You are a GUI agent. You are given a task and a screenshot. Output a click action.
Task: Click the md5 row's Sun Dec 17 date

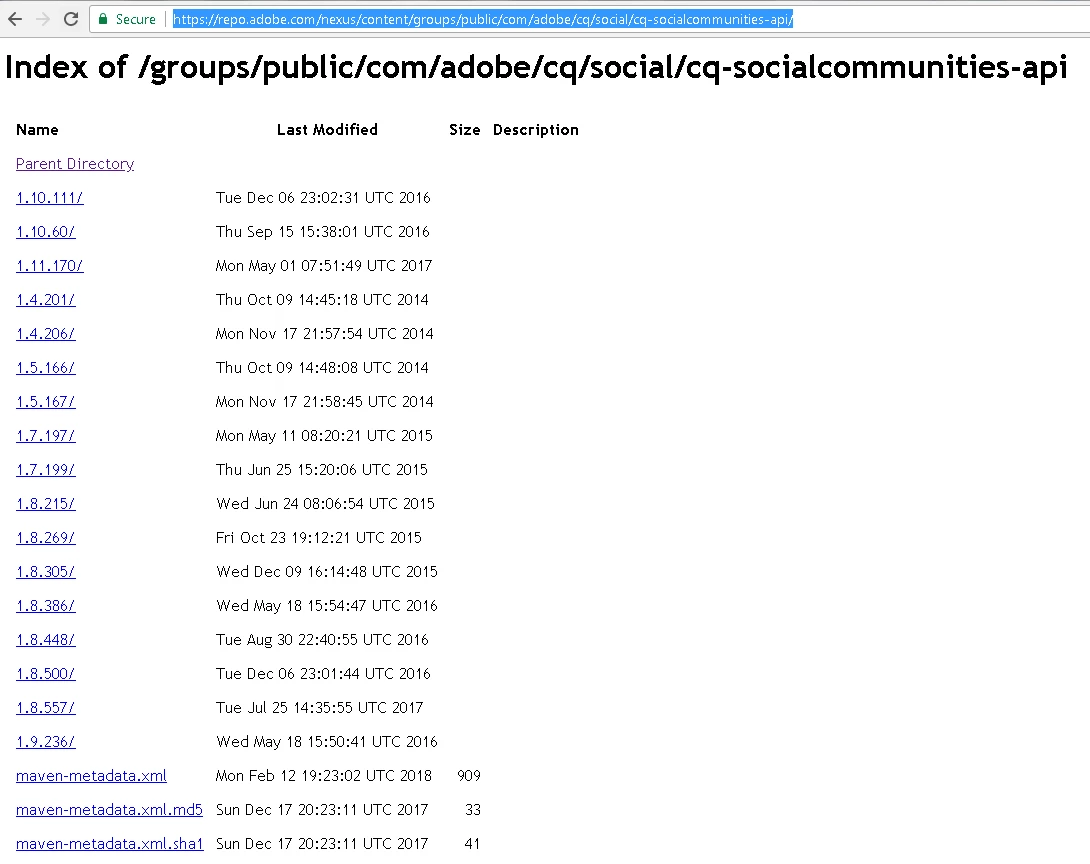(x=322, y=810)
